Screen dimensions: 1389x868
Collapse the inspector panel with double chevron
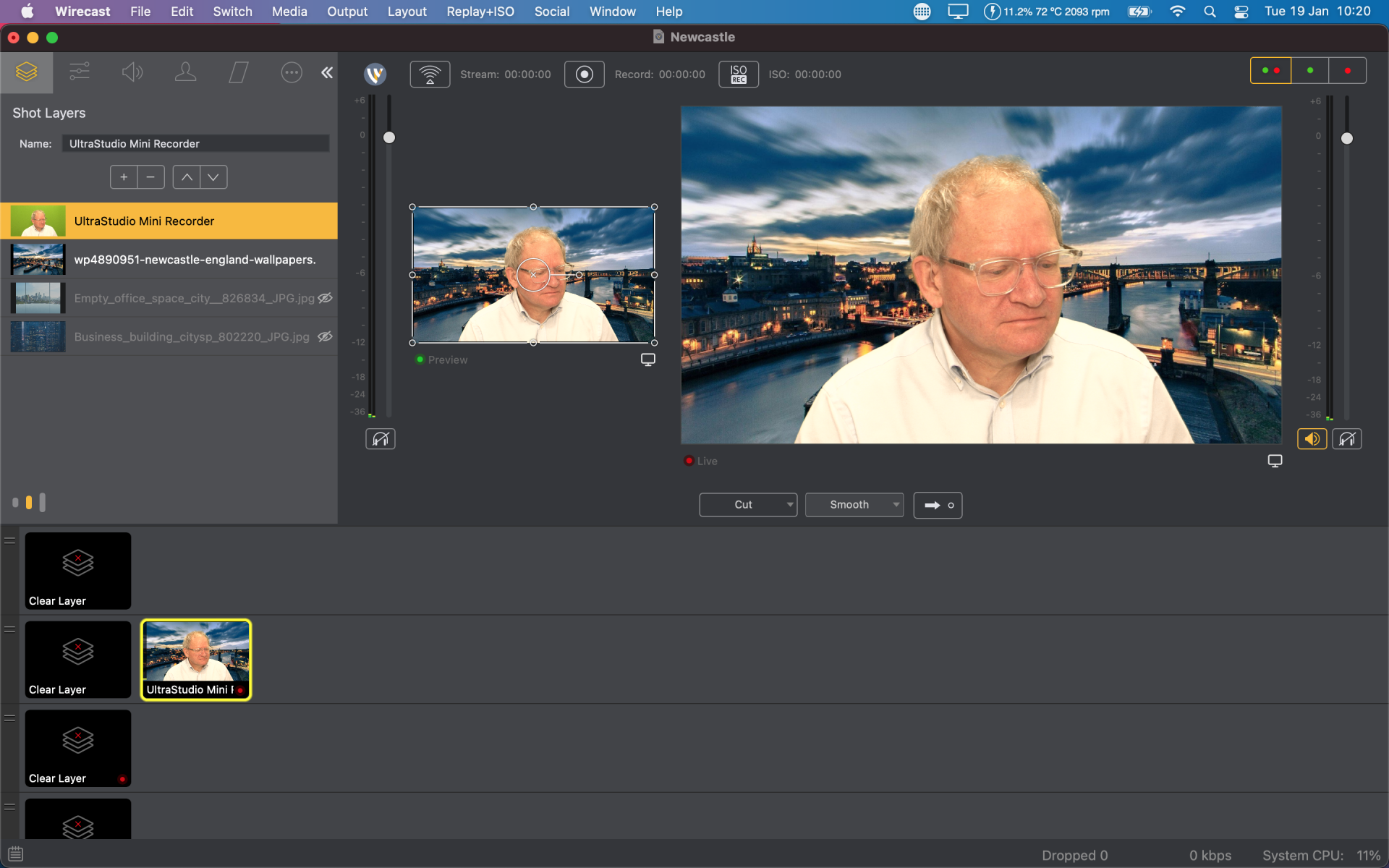327,72
